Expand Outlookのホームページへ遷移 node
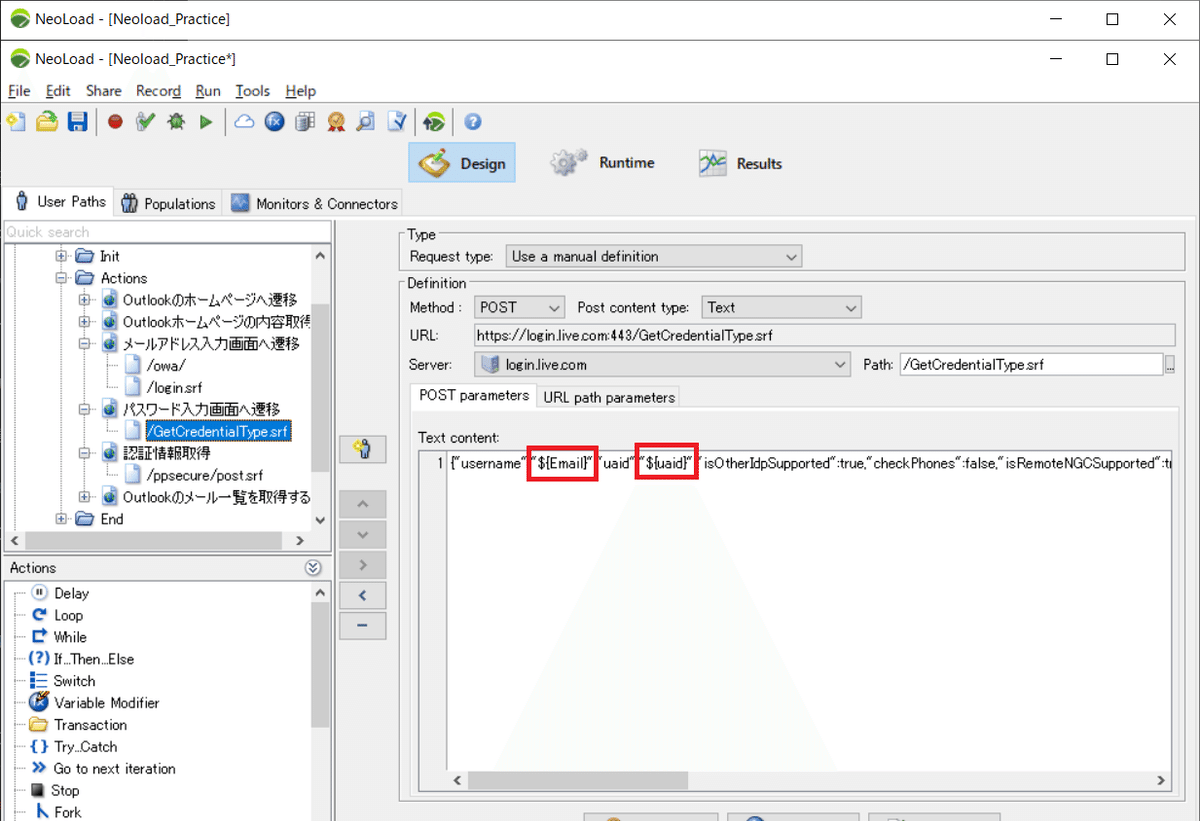 point(85,300)
